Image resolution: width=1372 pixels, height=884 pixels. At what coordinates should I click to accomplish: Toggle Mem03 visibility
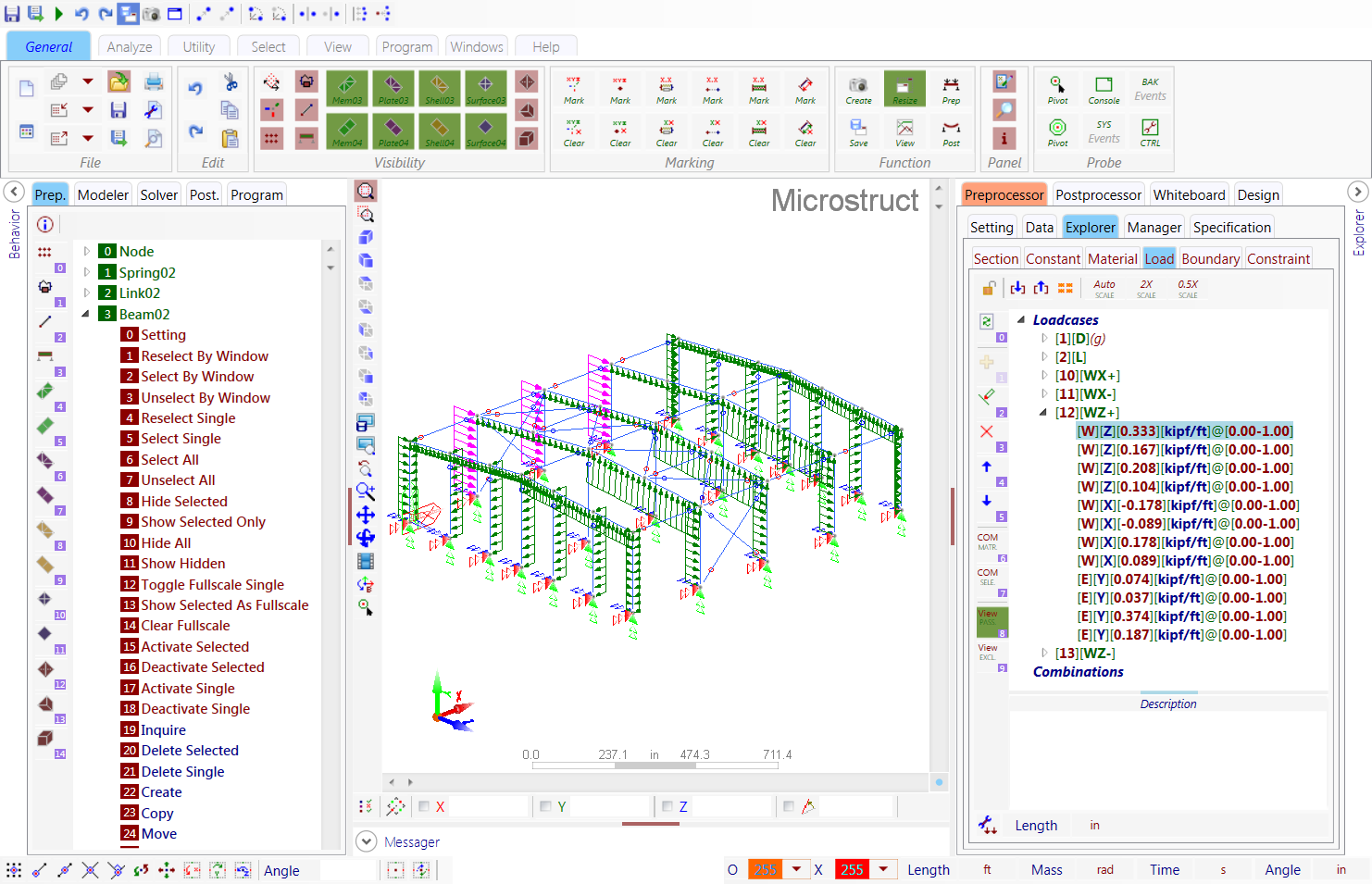tap(347, 89)
